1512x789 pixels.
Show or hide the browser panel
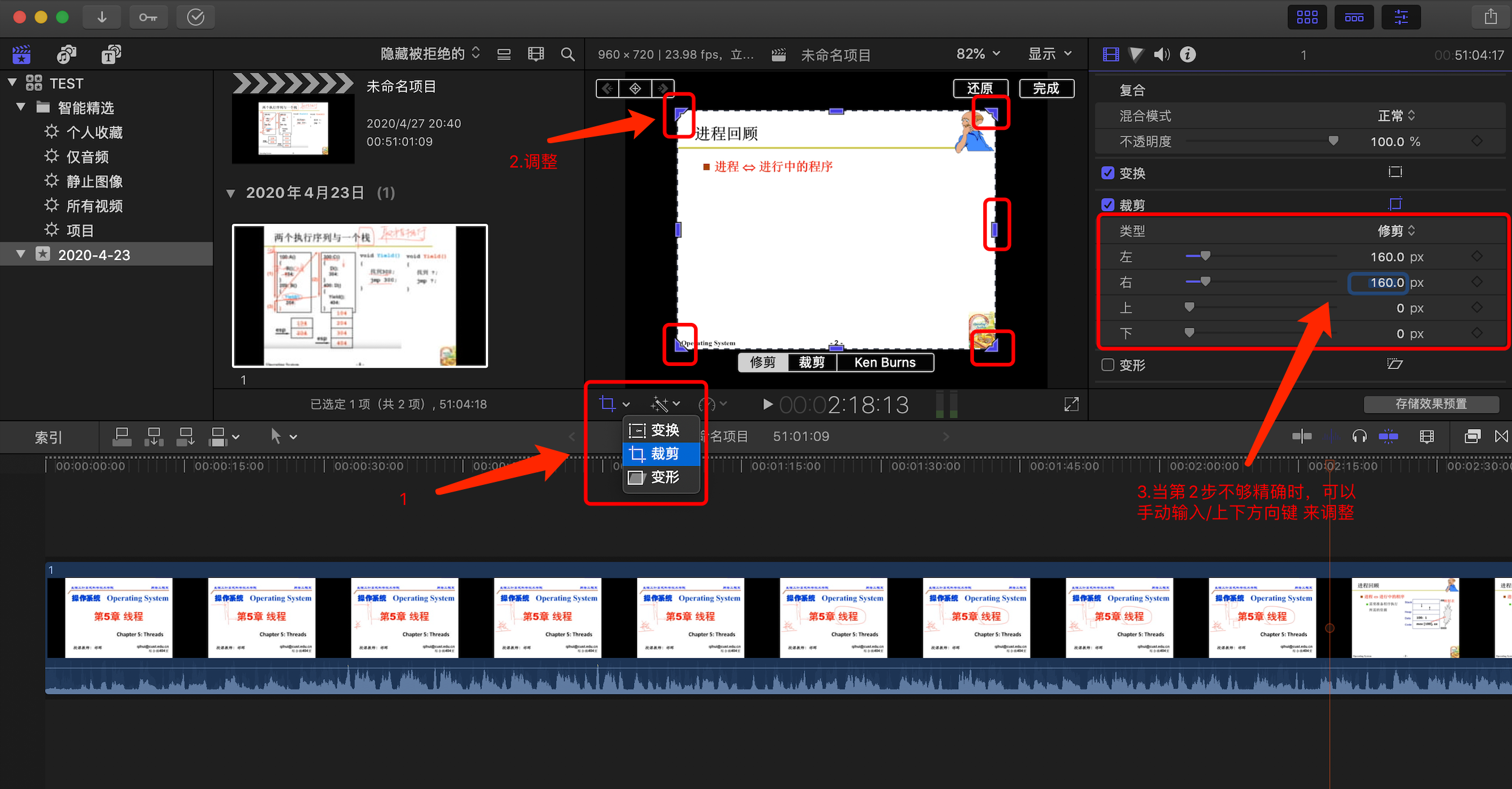point(1307,17)
